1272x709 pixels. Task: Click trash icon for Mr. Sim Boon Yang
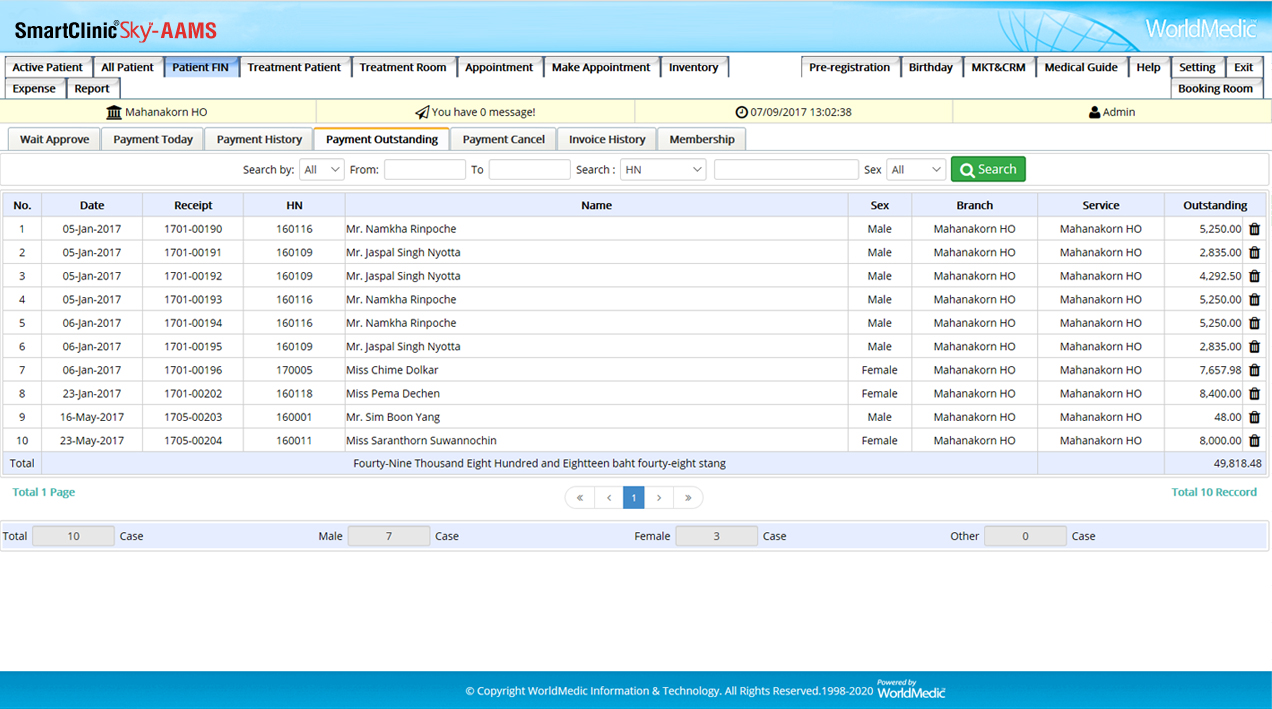[x=1254, y=417]
